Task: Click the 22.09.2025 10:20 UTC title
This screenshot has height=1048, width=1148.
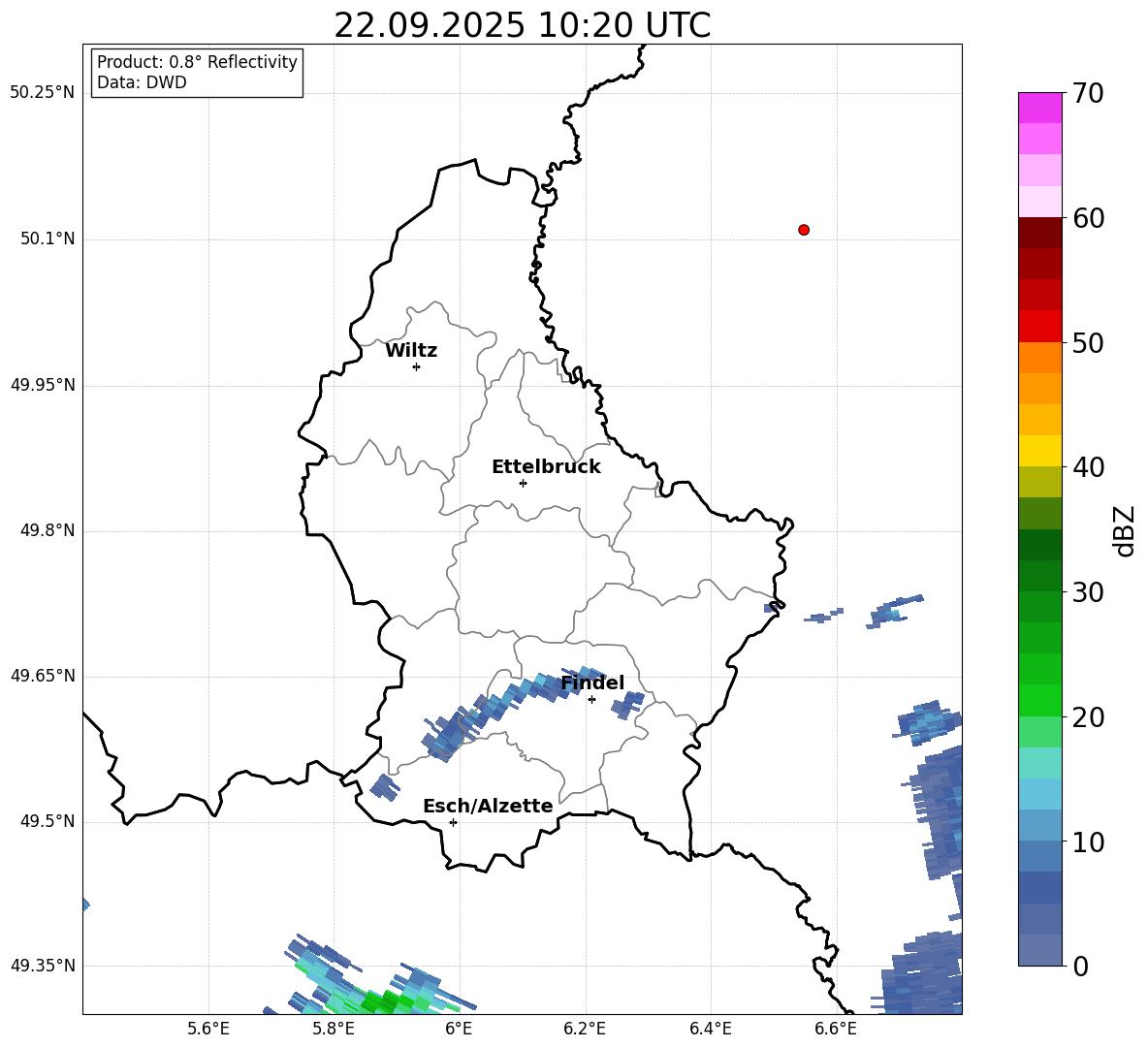Action: pyautogui.click(x=522, y=25)
